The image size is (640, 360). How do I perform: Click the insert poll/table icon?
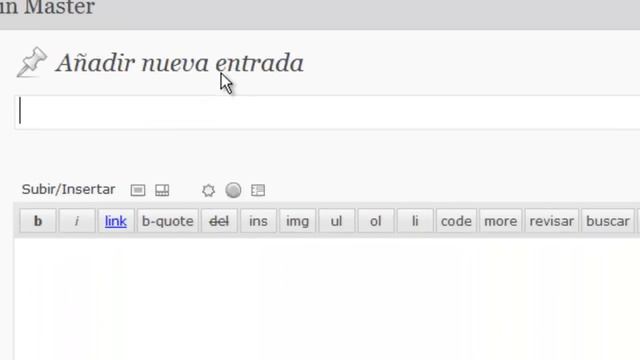(x=258, y=190)
